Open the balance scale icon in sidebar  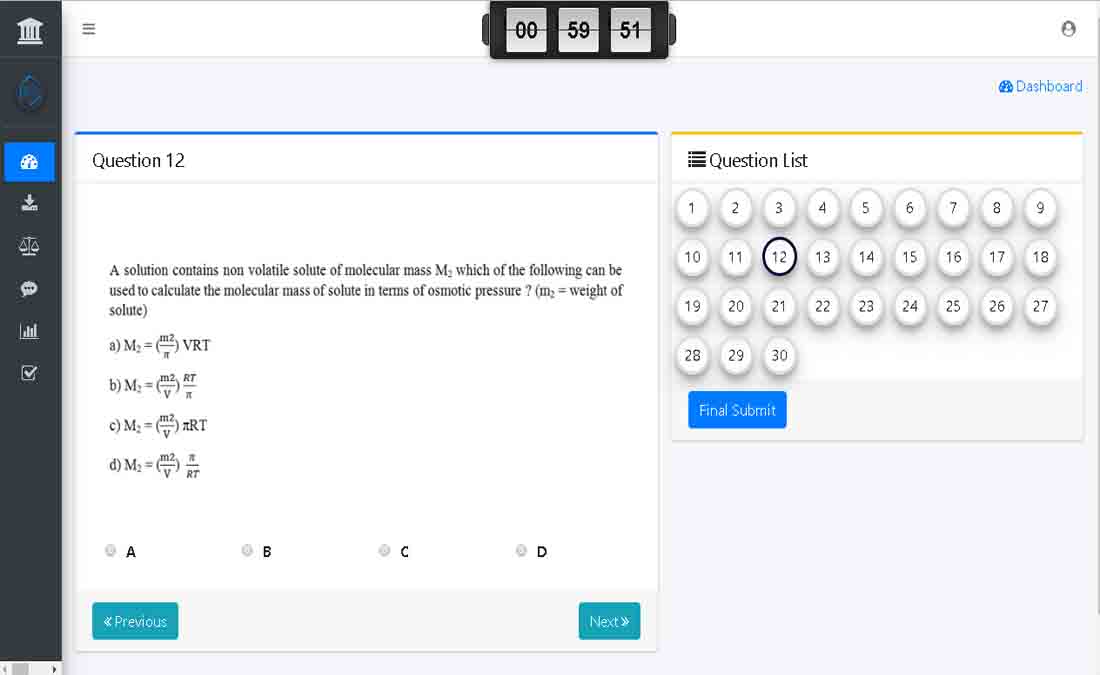(29, 246)
